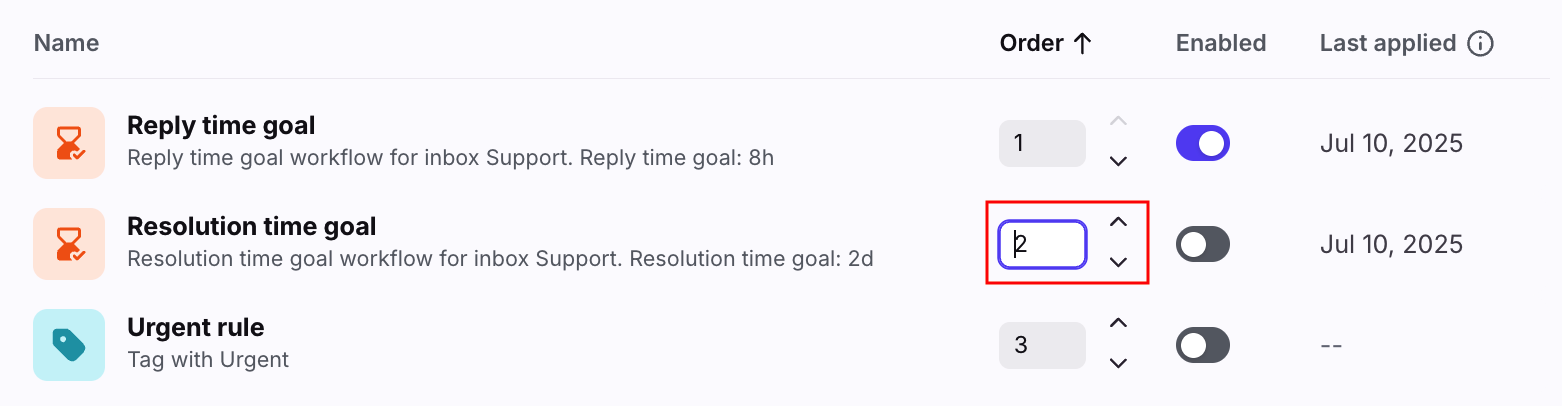Viewport: 1562px width, 406px height.
Task: Move Urgent rule up in order
Action: (1119, 323)
